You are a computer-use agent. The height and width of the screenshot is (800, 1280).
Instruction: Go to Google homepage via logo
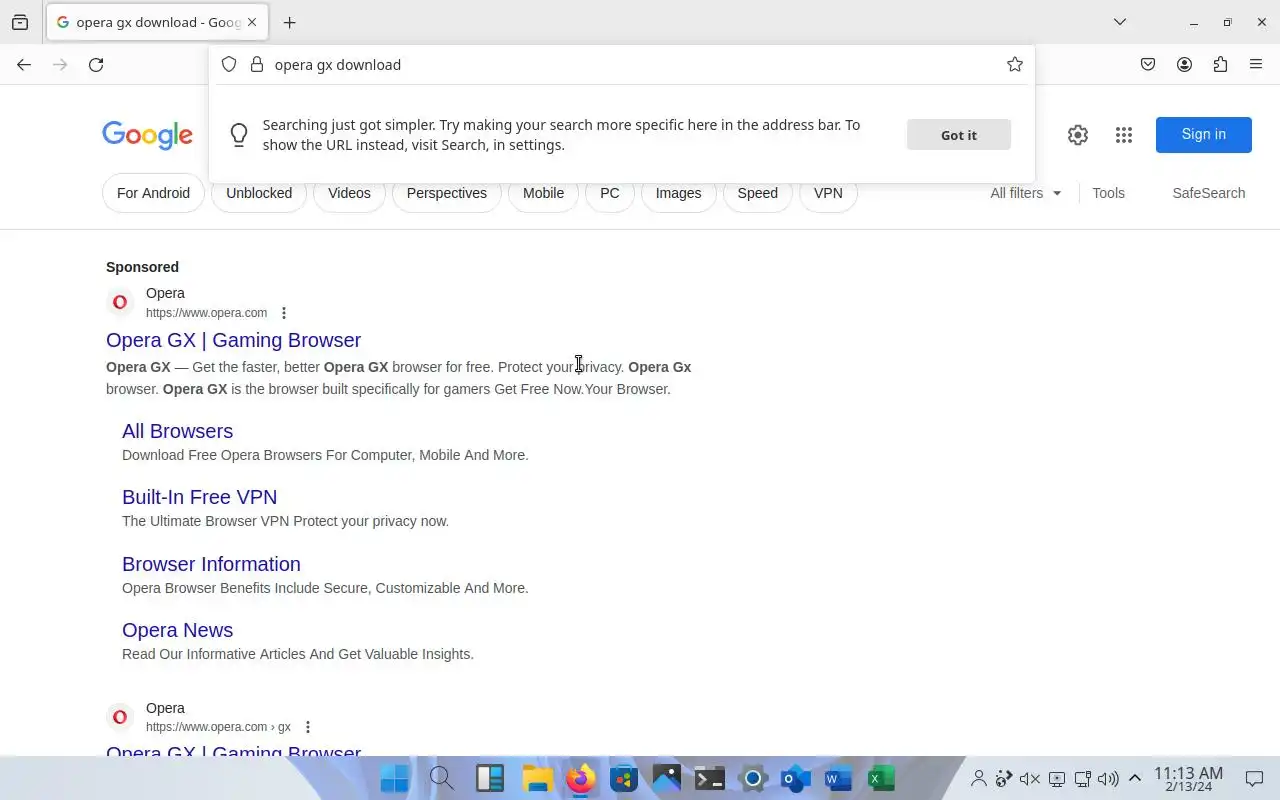(x=147, y=135)
